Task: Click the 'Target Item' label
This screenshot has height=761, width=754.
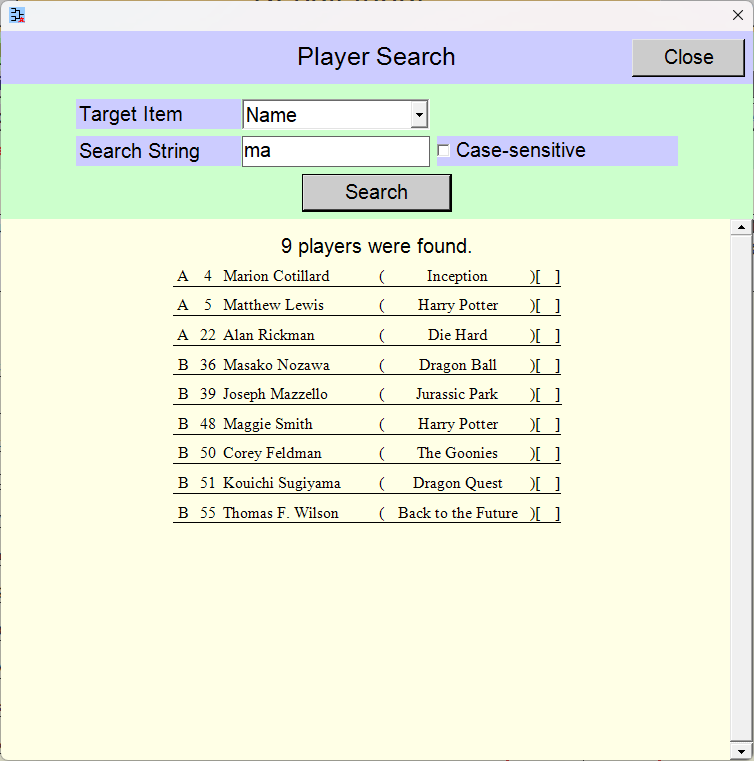Action: 131,115
